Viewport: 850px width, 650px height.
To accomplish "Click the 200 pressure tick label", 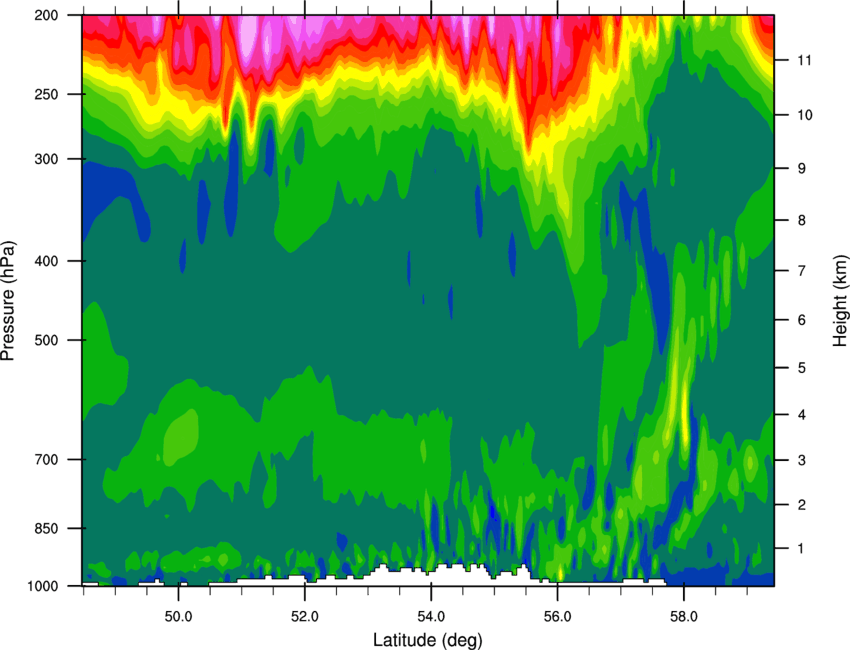I will [x=47, y=15].
